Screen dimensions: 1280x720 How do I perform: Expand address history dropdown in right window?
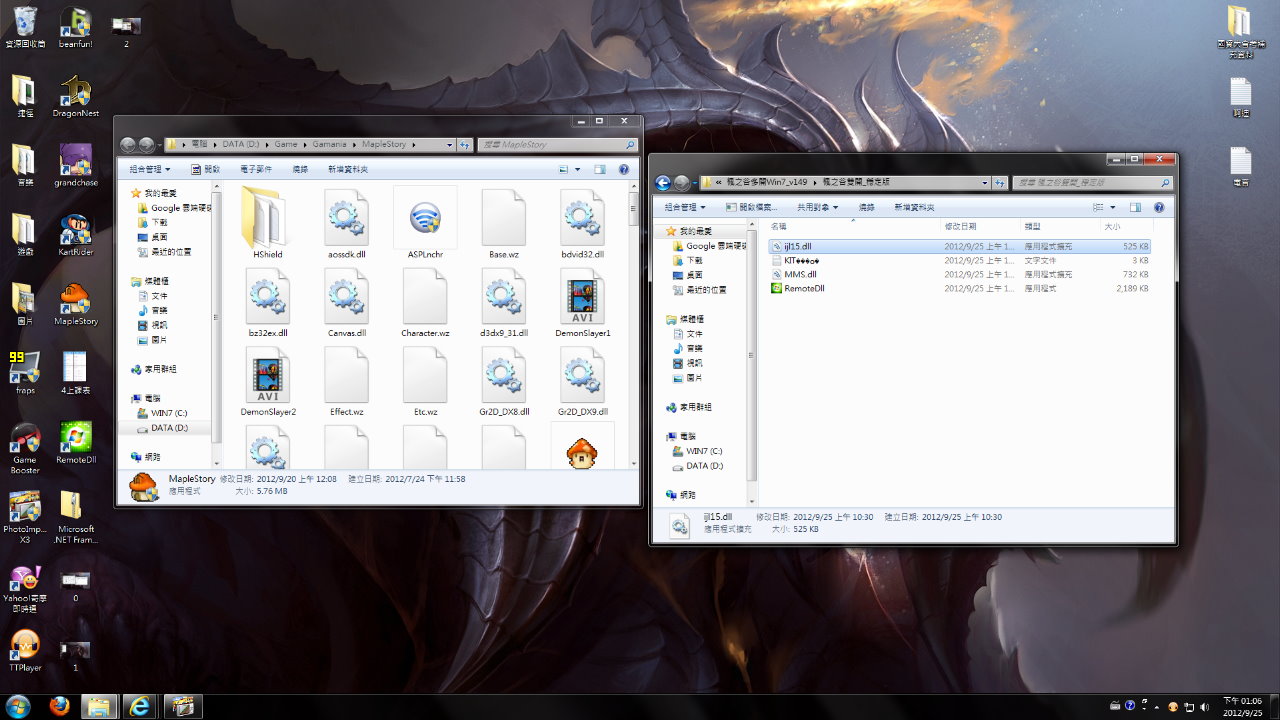click(x=985, y=183)
